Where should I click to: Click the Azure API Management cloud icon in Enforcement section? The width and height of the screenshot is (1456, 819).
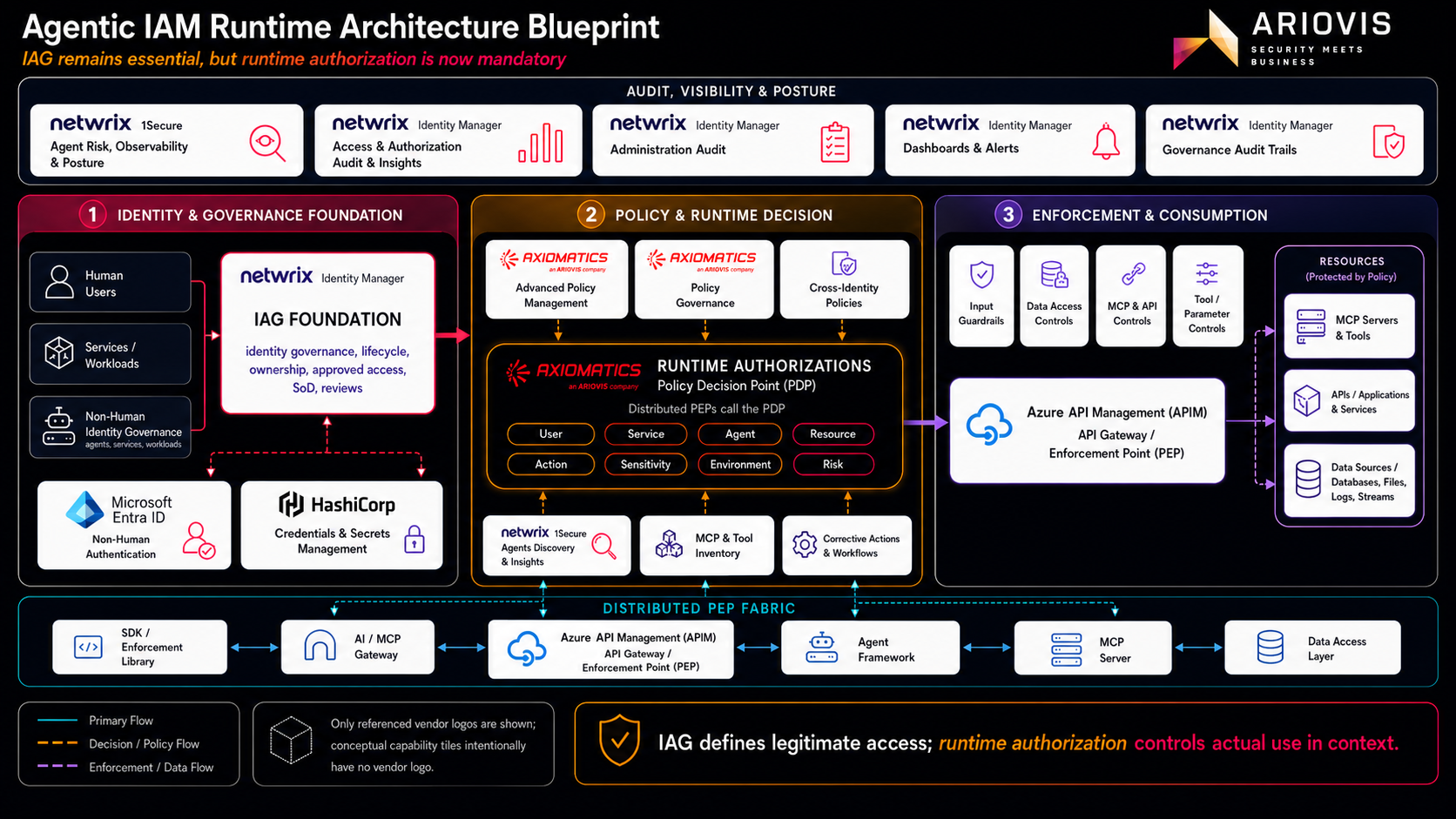[989, 425]
